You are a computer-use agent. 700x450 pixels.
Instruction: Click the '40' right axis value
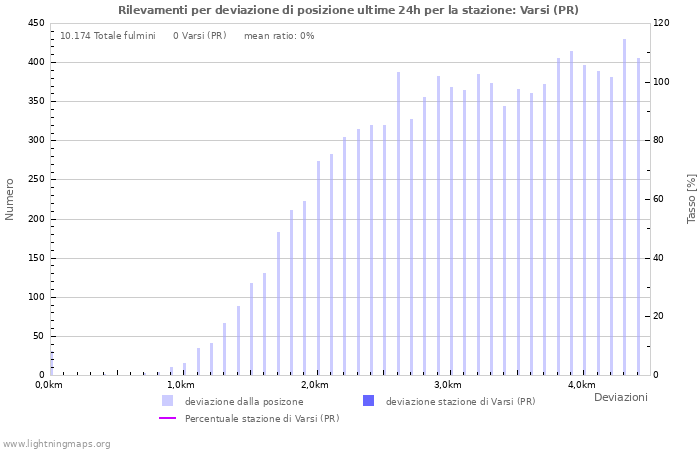pyautogui.click(x=658, y=258)
